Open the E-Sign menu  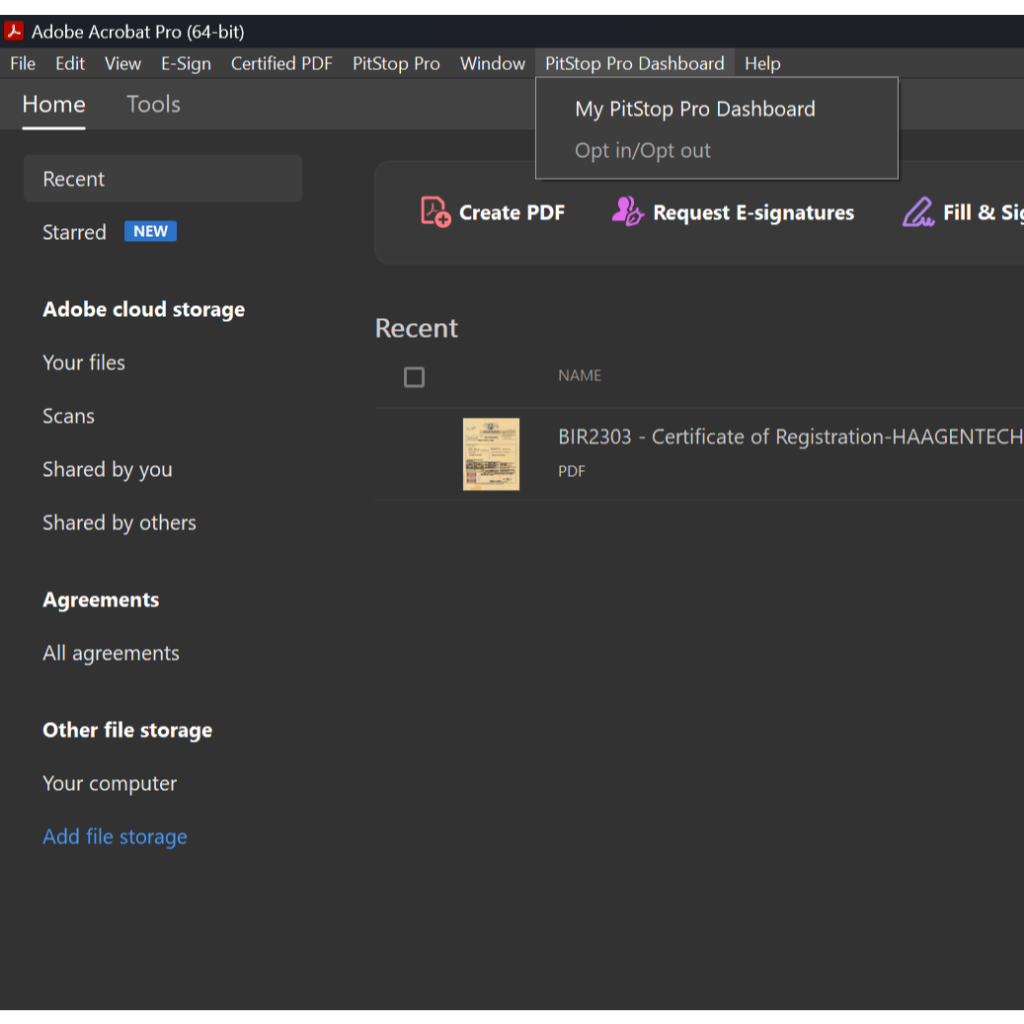tap(186, 64)
